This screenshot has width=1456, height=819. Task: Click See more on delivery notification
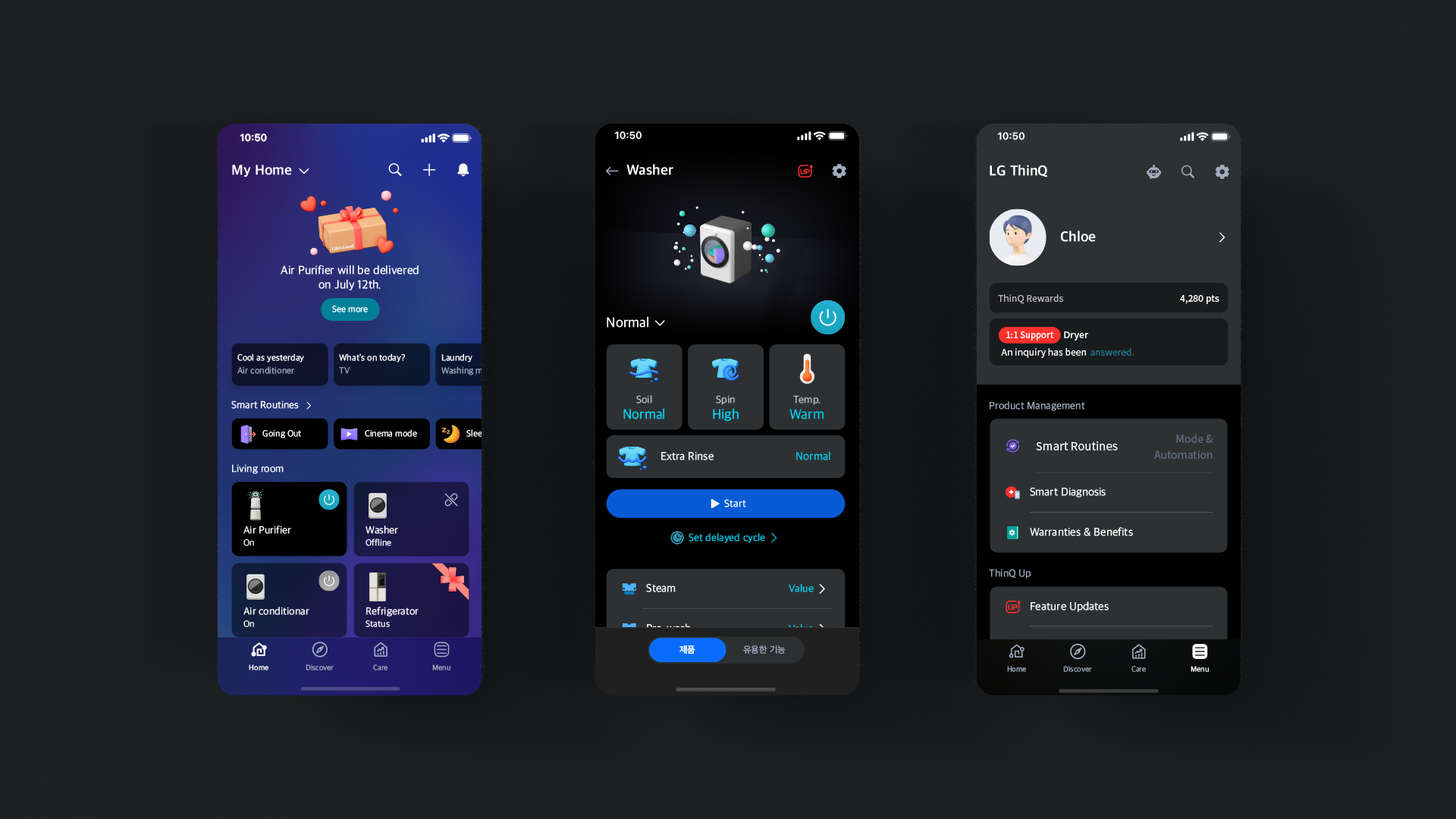tap(349, 309)
